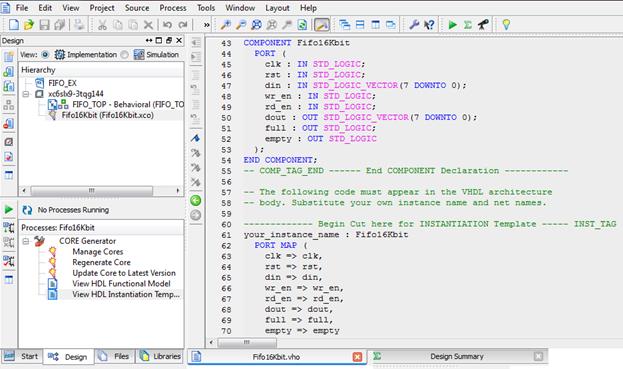
Task: Select Fifo16Kbit (Fifo16Kbit.xco) in hierarchy
Action: [x=107, y=115]
